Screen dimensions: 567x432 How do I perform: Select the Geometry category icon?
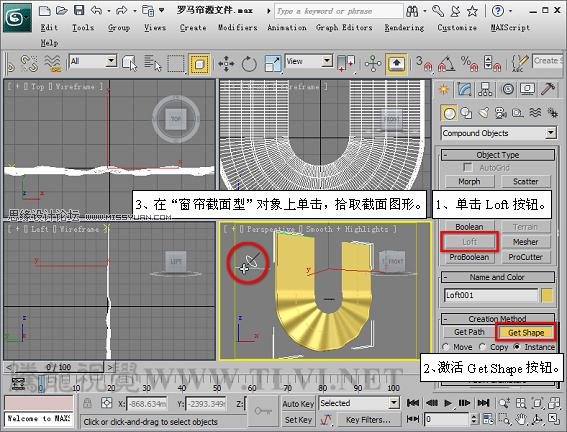[x=449, y=113]
